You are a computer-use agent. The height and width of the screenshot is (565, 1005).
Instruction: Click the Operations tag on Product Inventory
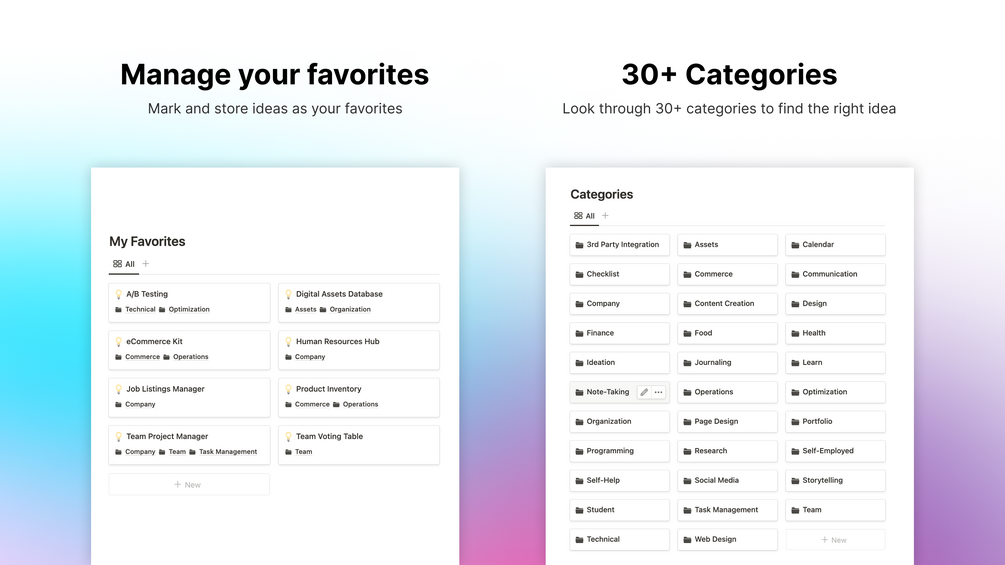tap(360, 405)
